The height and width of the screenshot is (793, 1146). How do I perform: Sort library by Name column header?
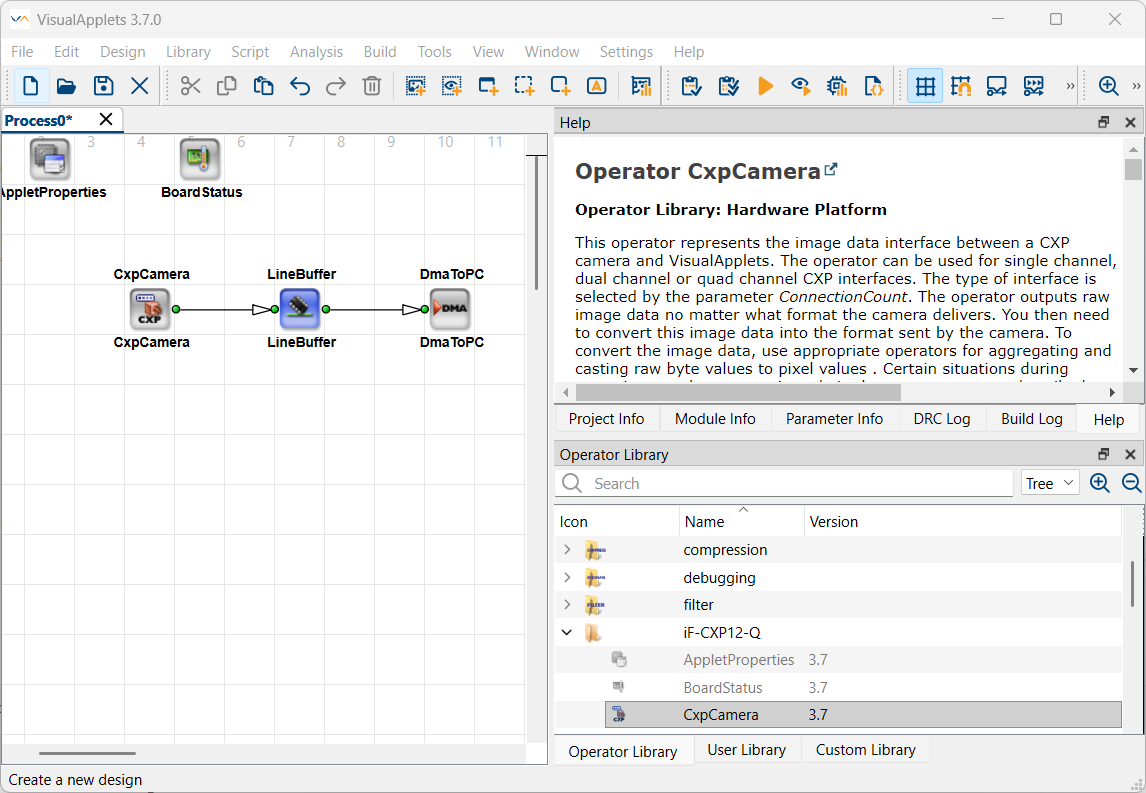[x=742, y=522]
